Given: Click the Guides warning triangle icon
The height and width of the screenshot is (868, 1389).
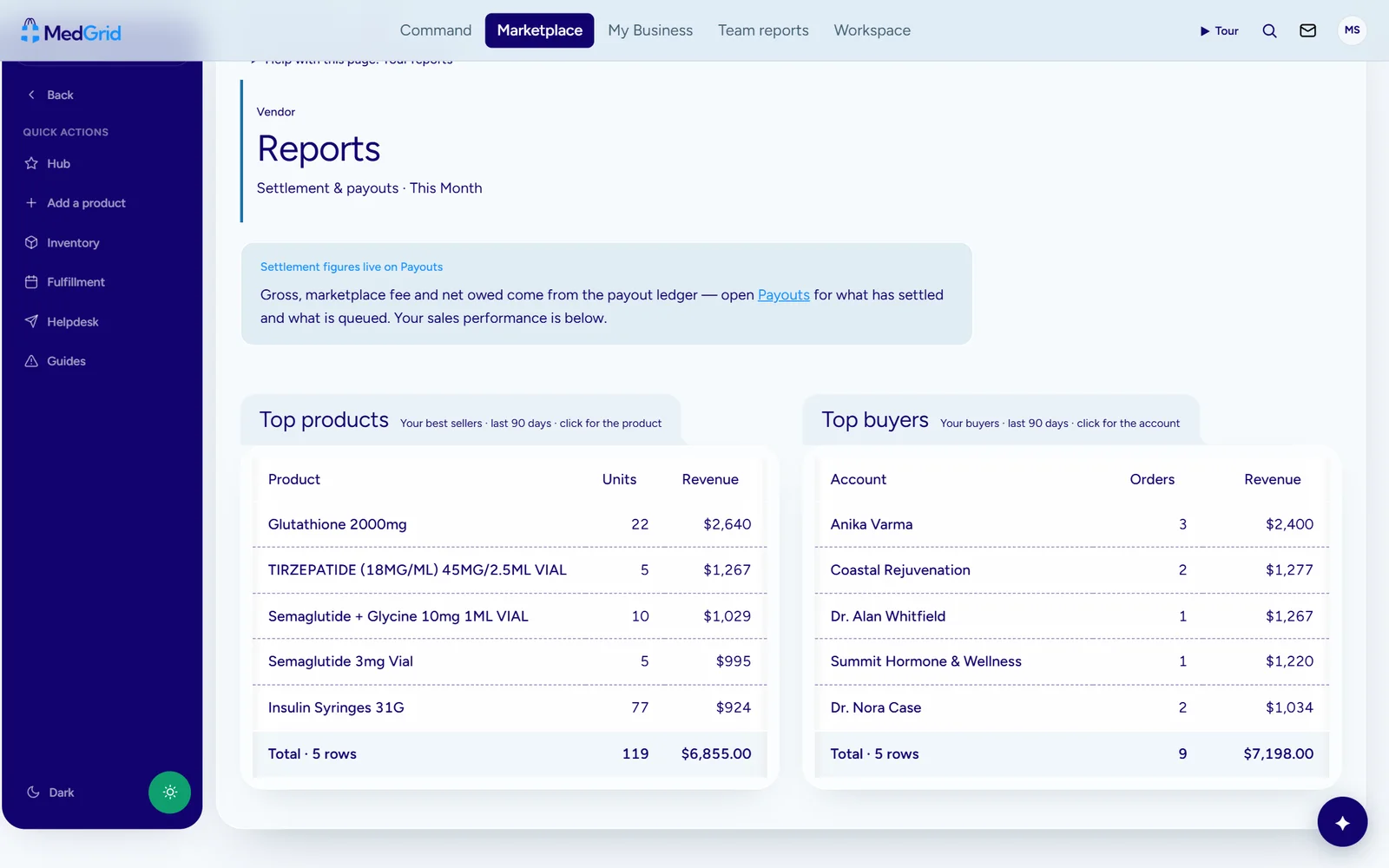Looking at the screenshot, I should 31,361.
